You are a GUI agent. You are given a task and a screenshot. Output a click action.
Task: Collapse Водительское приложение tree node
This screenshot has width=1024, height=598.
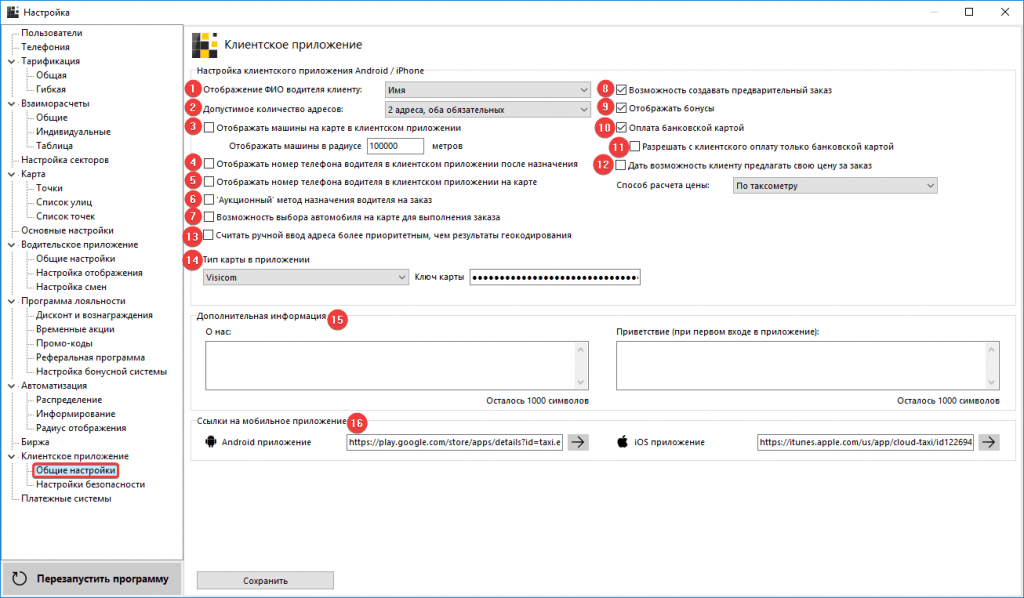click(11, 245)
